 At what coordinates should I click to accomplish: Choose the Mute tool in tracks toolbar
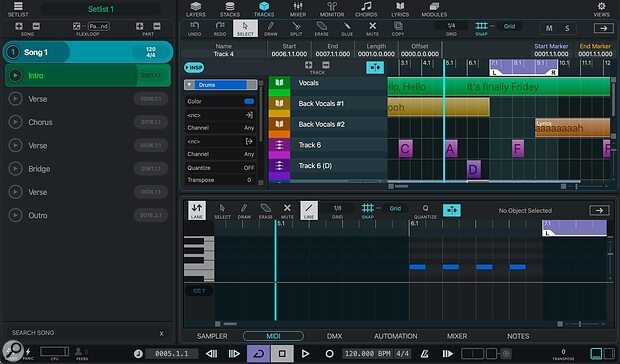(372, 28)
